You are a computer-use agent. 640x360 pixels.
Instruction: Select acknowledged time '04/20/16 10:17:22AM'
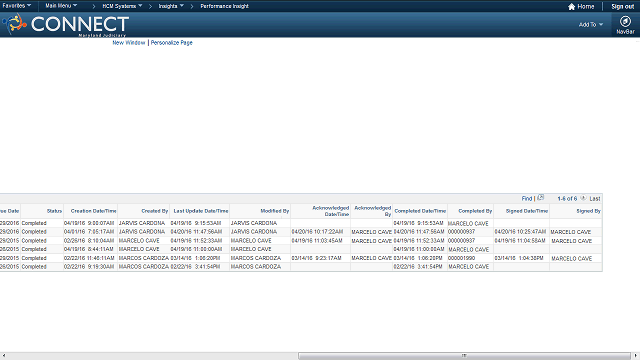[x=317, y=232]
